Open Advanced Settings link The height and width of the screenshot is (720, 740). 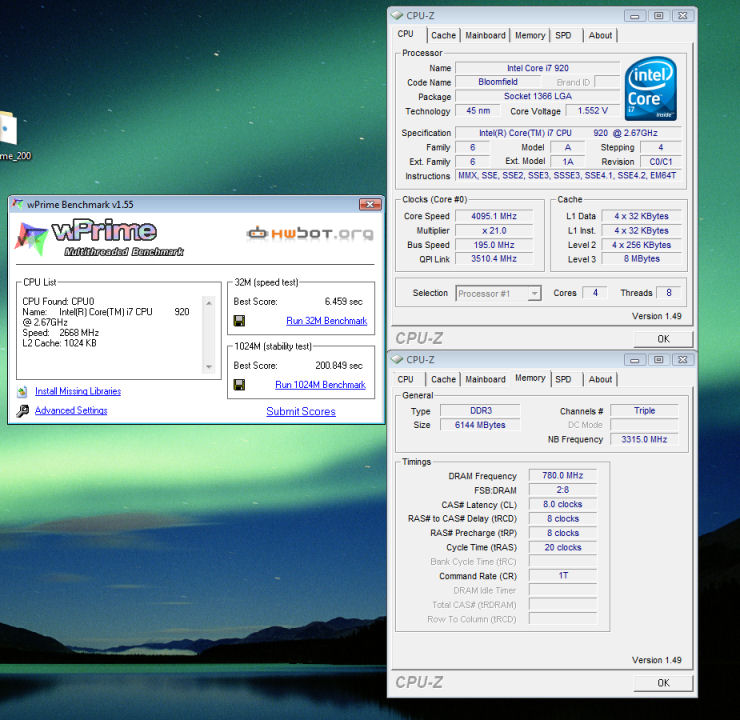(71, 410)
